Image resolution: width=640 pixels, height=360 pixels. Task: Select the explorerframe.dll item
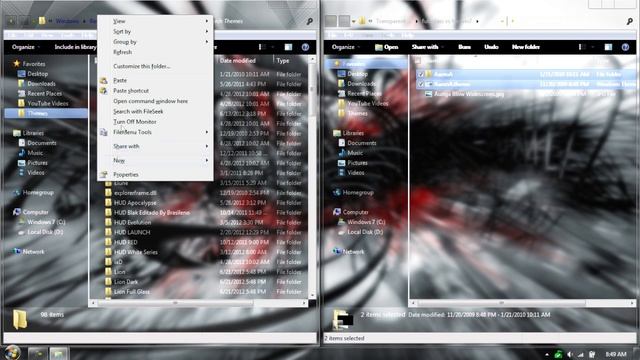point(135,193)
